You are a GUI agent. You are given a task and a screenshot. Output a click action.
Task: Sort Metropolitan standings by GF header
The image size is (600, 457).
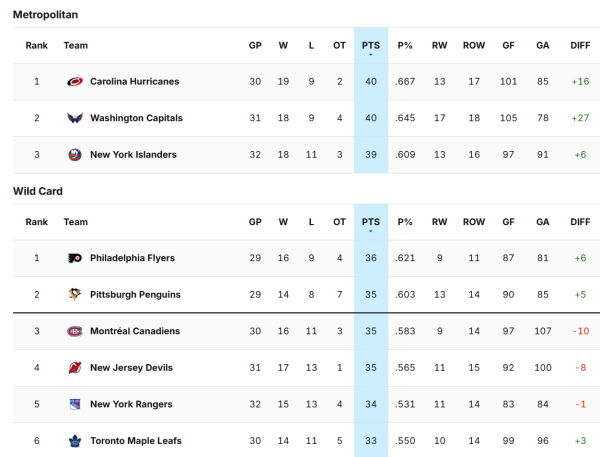(508, 45)
